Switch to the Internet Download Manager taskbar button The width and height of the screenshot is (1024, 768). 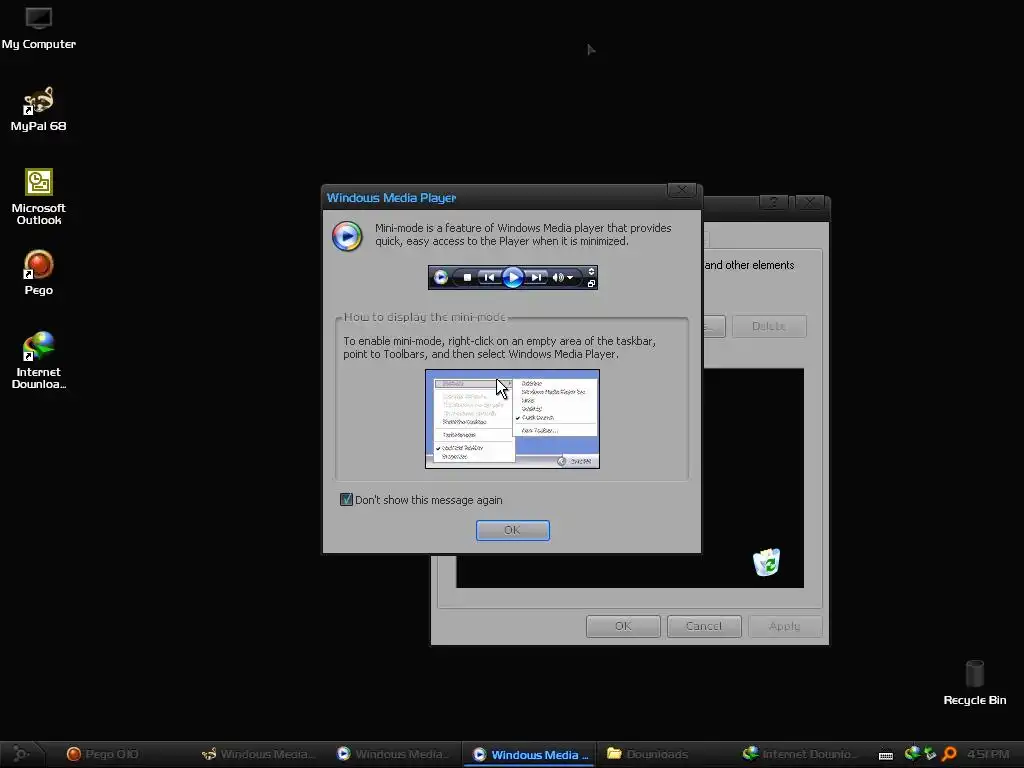pos(798,754)
